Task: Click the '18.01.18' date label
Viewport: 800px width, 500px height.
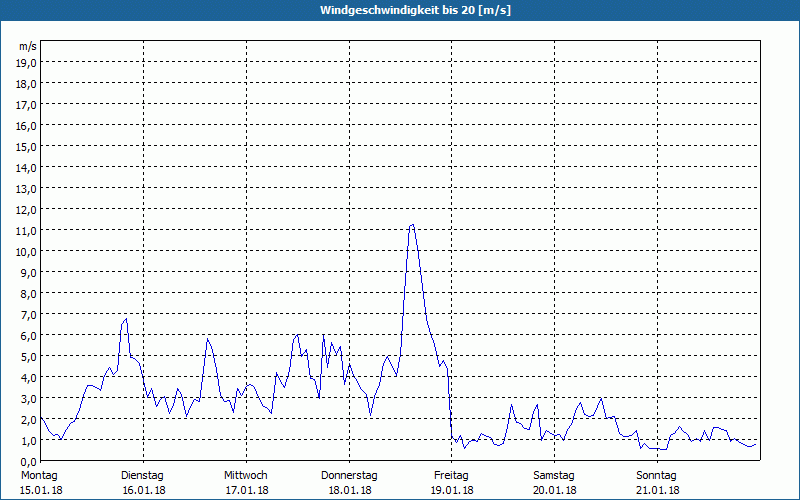Action: pyautogui.click(x=350, y=490)
